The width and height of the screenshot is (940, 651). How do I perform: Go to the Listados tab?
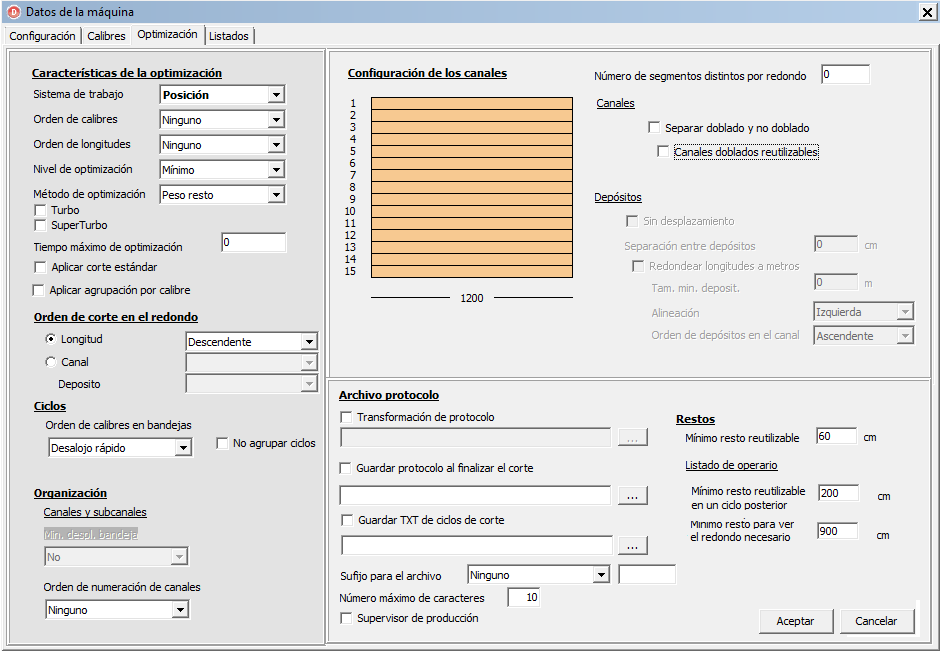pos(228,36)
